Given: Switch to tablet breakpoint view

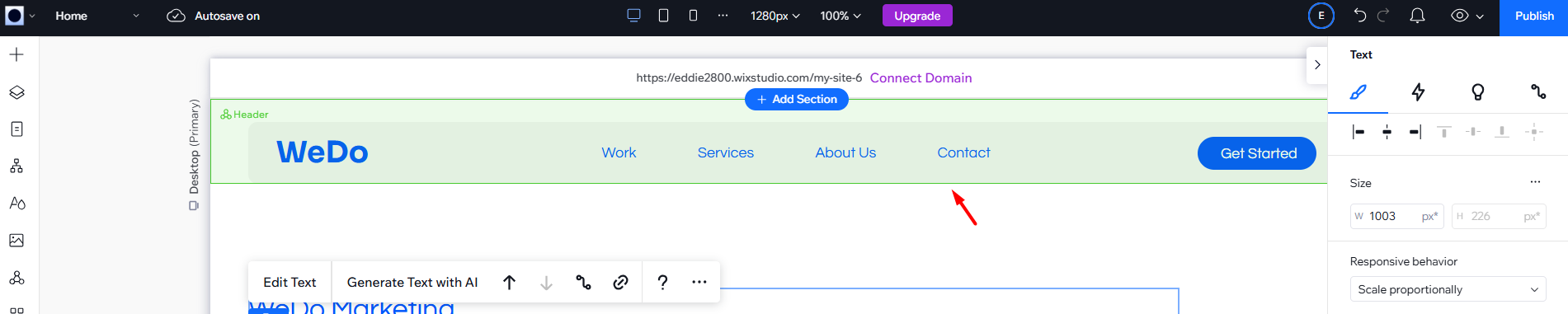Looking at the screenshot, I should (x=663, y=16).
